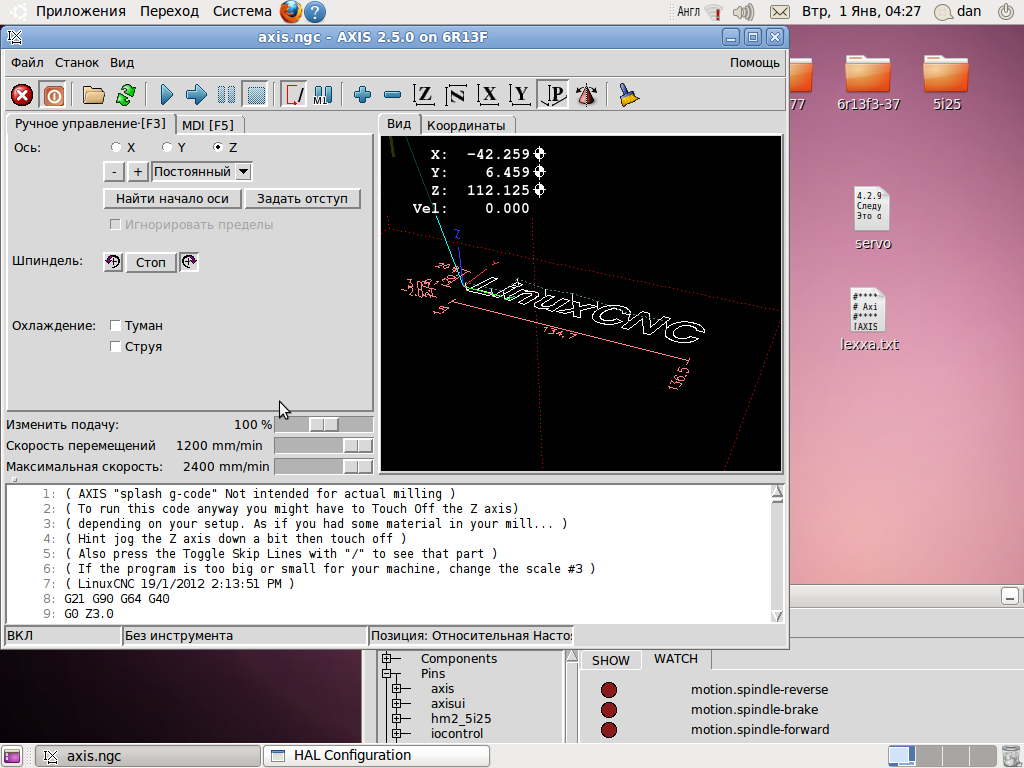This screenshot has width=1024, height=768.
Task: Enable the Струя coolant checkbox
Action: click(x=116, y=347)
